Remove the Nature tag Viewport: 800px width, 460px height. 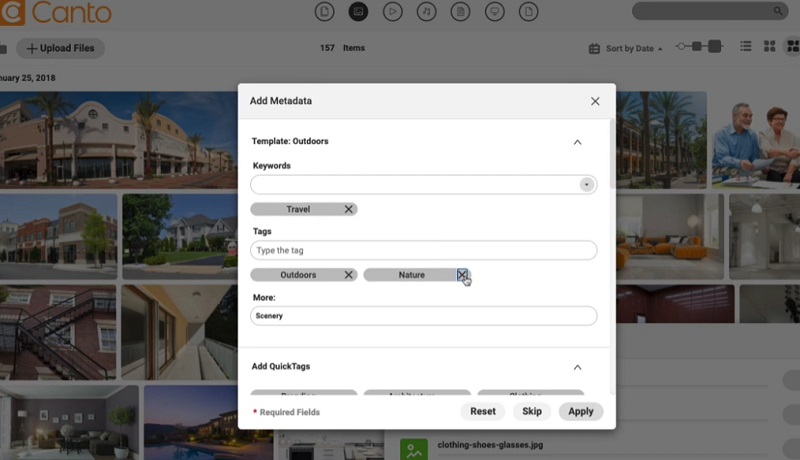(462, 275)
